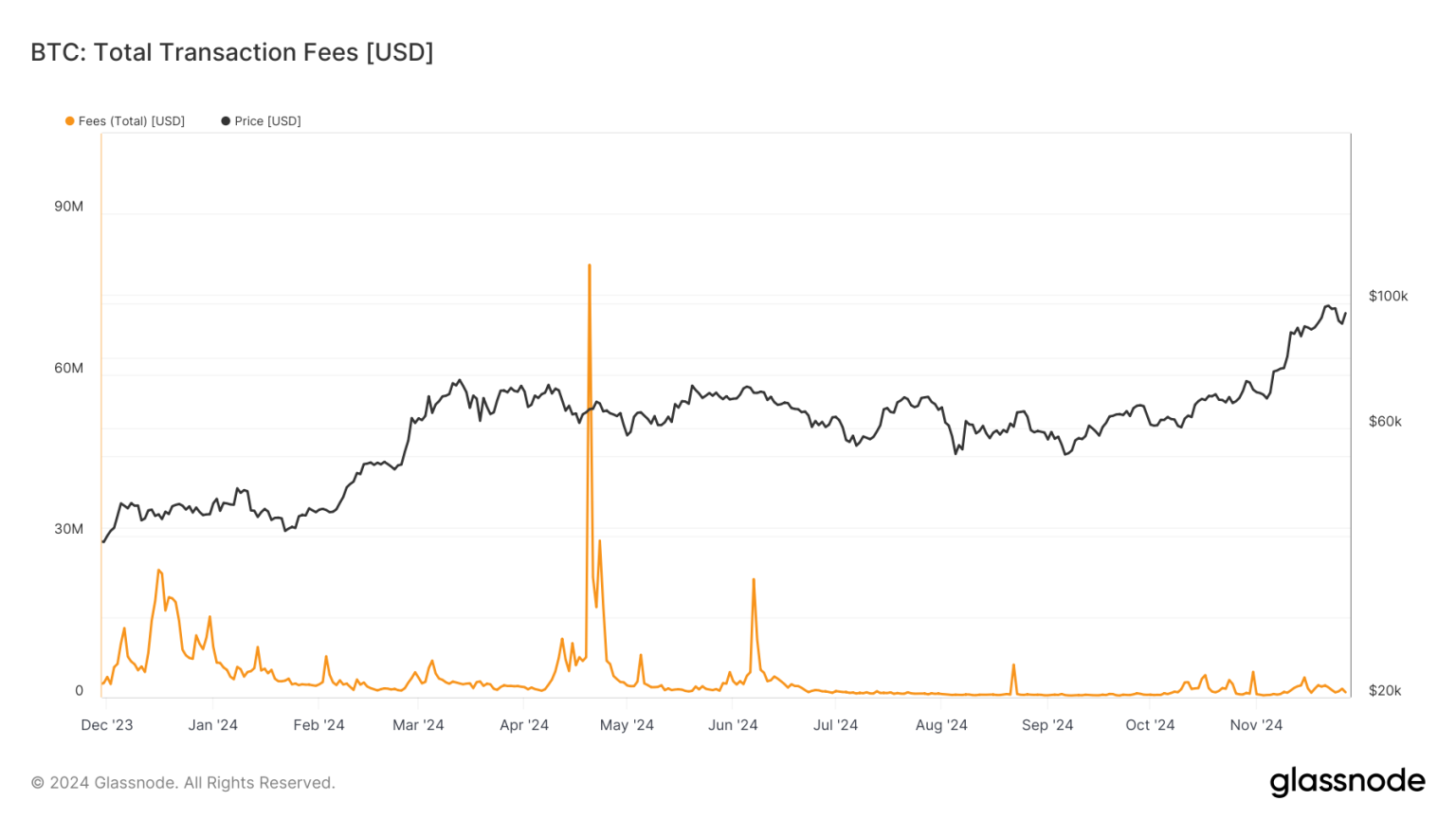This screenshot has height=819, width=1456.
Task: Click the 30M left axis label
Action: (68, 529)
